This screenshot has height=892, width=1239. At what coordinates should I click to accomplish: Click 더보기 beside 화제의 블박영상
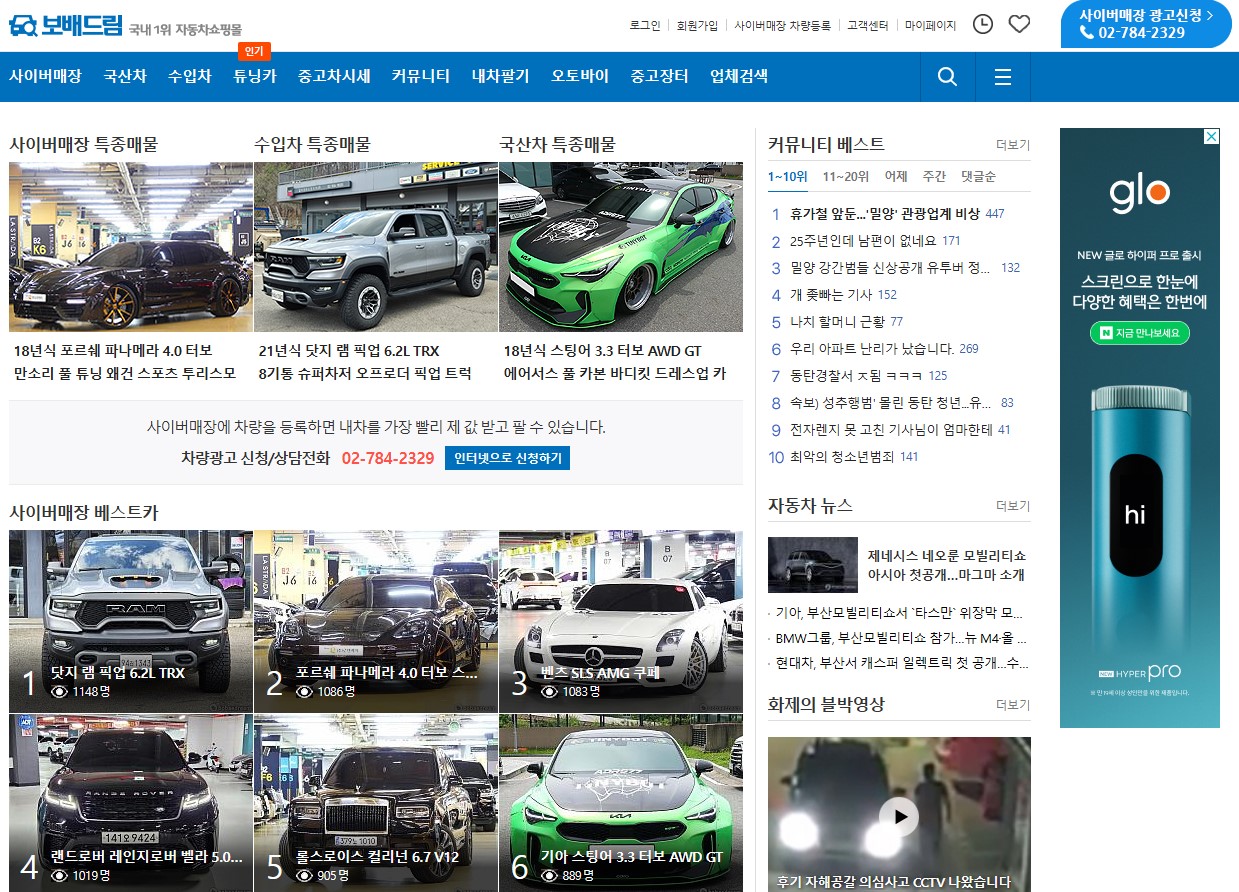[1013, 705]
